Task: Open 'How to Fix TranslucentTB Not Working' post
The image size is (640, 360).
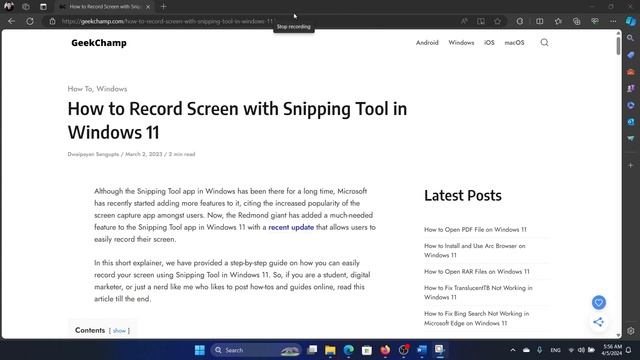Action: pos(478,292)
